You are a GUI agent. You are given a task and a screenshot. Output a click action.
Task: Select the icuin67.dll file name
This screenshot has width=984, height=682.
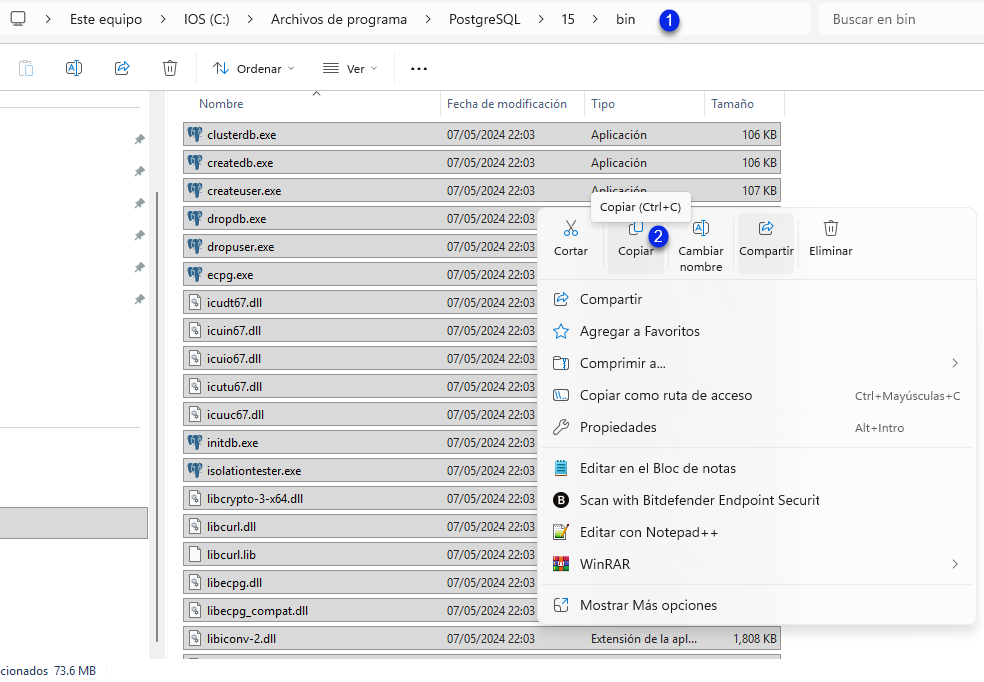click(234, 331)
